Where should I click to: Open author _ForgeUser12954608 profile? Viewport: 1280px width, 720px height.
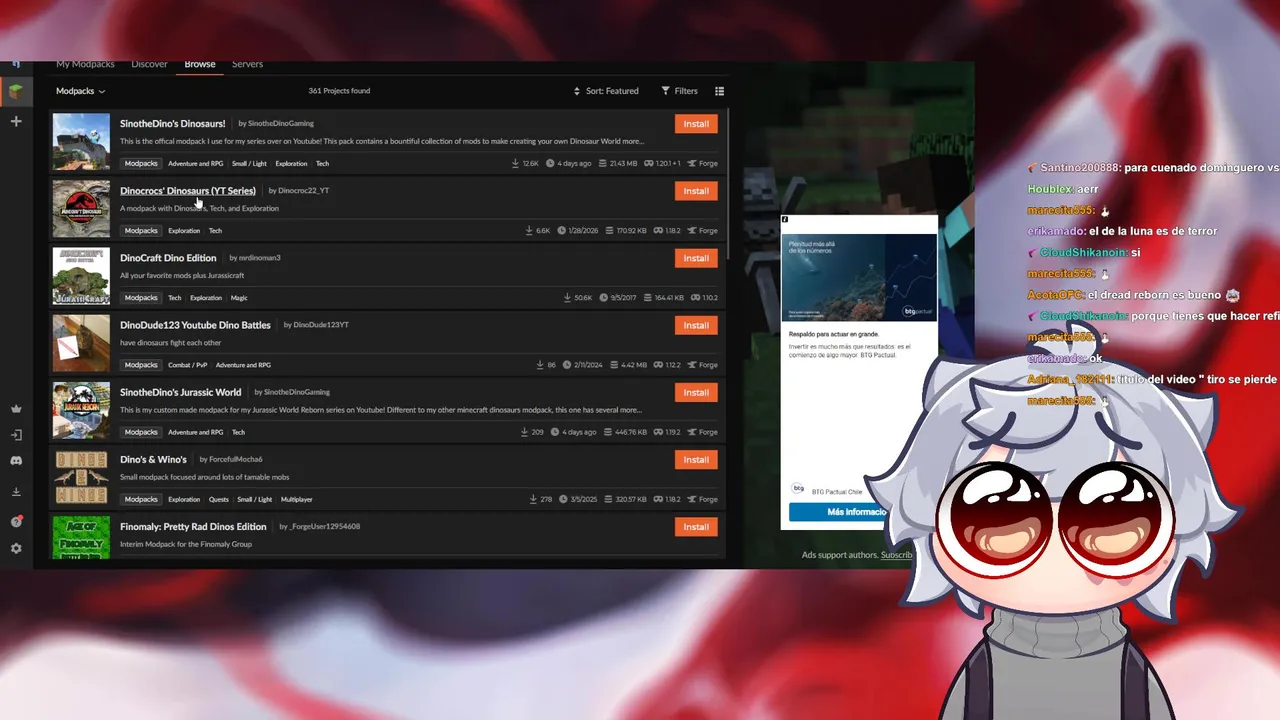click(x=324, y=527)
